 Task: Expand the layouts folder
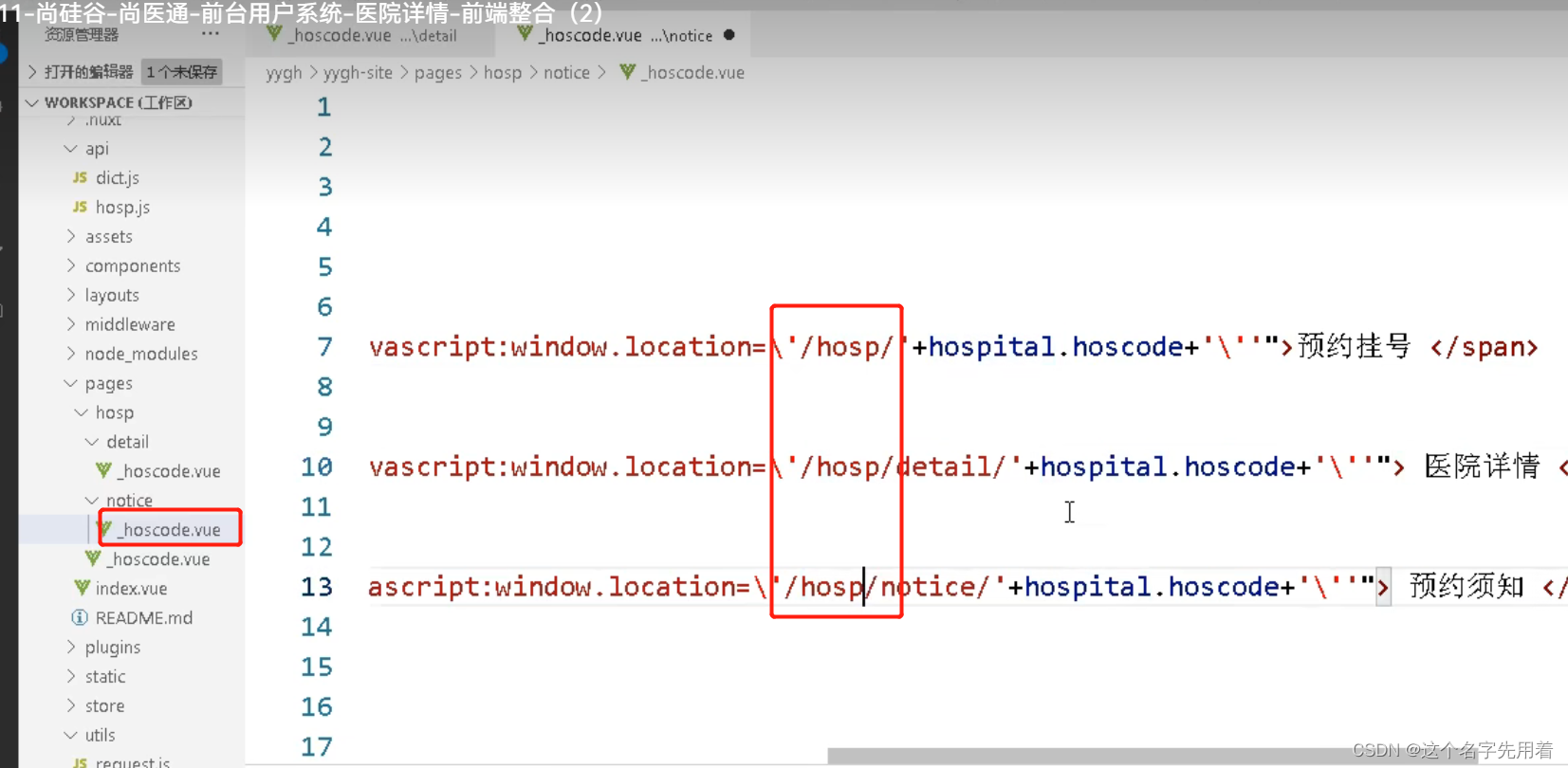coord(70,295)
